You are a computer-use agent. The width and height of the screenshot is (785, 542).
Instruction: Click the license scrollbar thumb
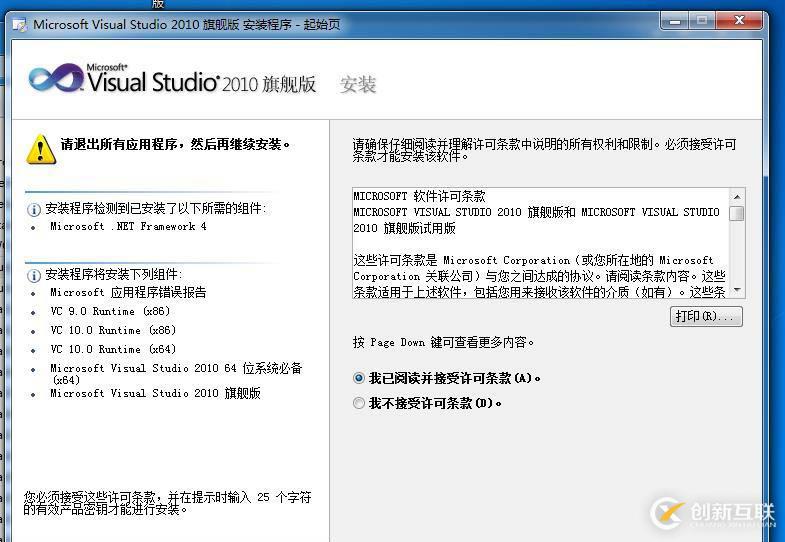[737, 213]
